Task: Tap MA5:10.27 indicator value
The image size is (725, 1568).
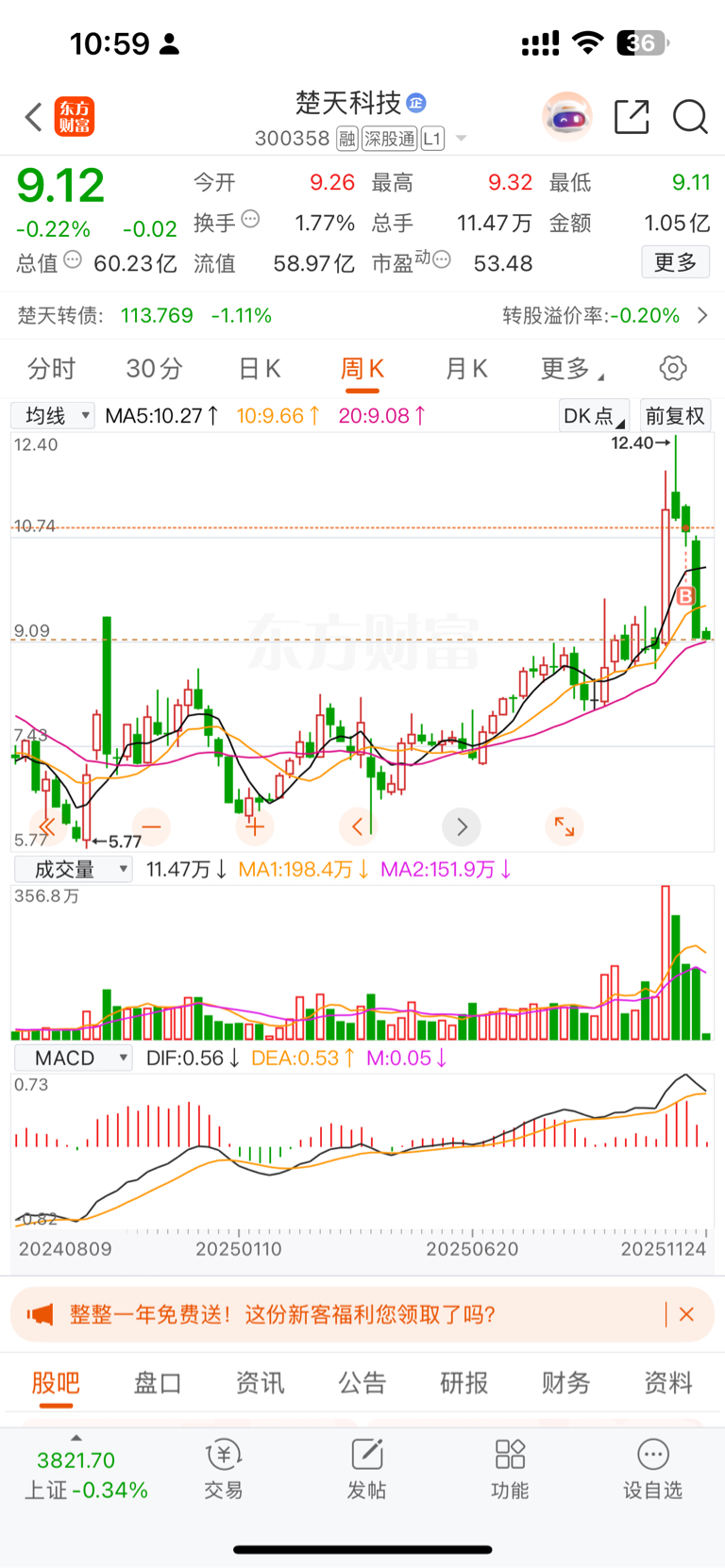Action: [161, 416]
